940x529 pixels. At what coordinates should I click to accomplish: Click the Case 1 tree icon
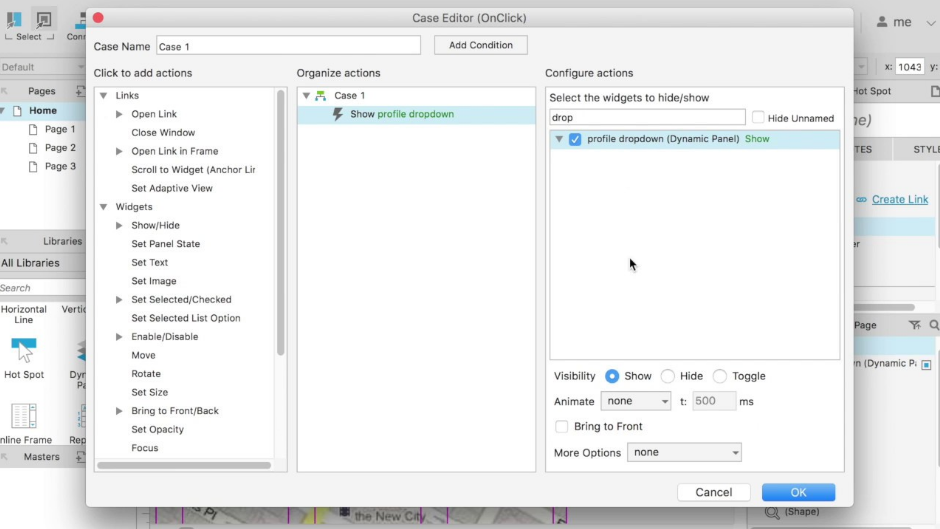pyautogui.click(x=320, y=96)
